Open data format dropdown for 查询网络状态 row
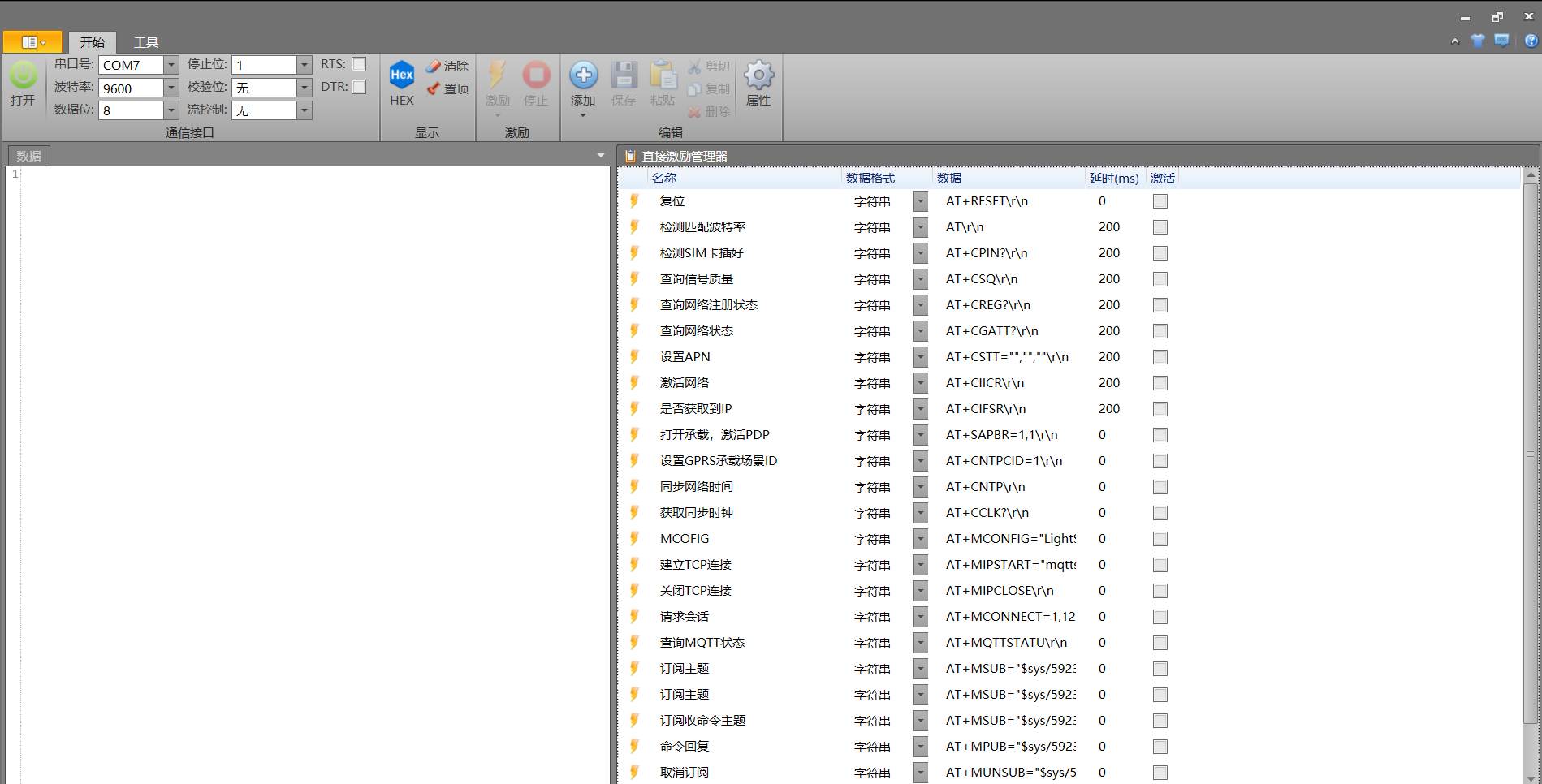The width and height of the screenshot is (1542, 784). 920,331
